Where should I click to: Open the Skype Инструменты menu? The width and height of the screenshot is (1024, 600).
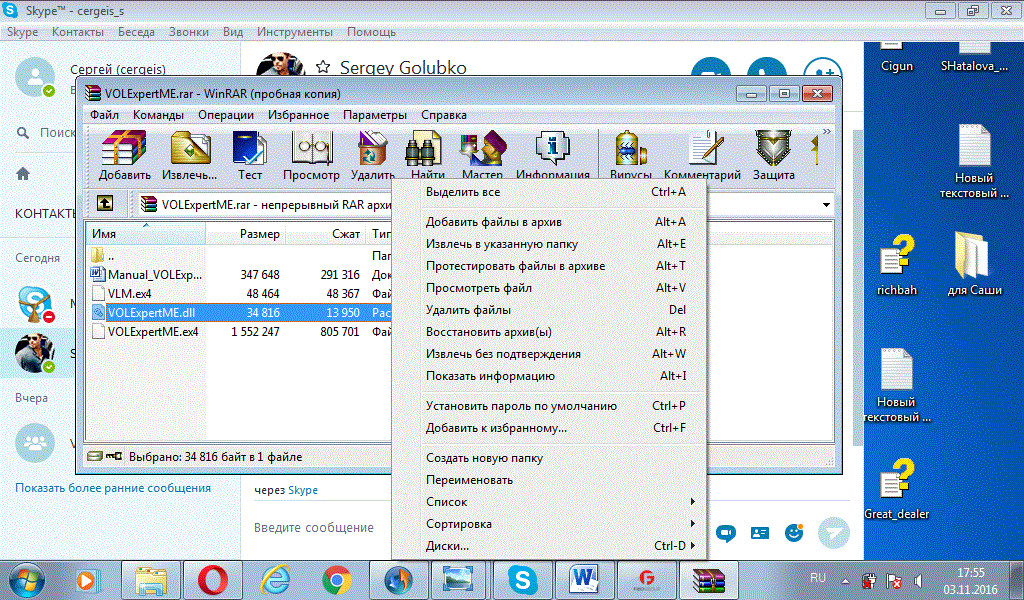click(x=295, y=32)
